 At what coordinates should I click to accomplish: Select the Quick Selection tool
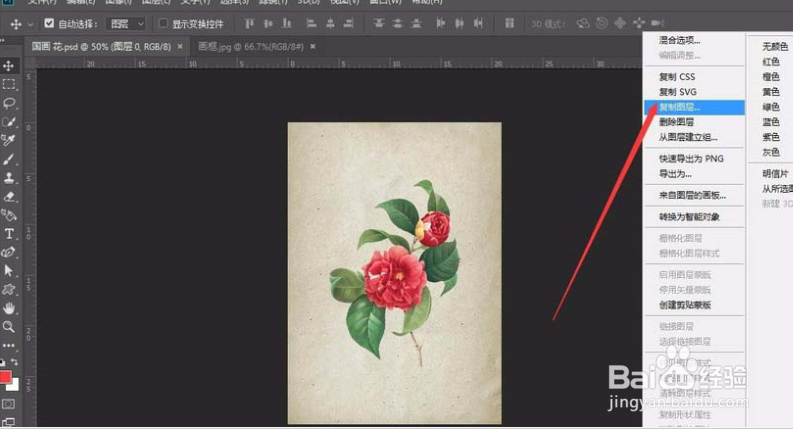pyautogui.click(x=9, y=122)
